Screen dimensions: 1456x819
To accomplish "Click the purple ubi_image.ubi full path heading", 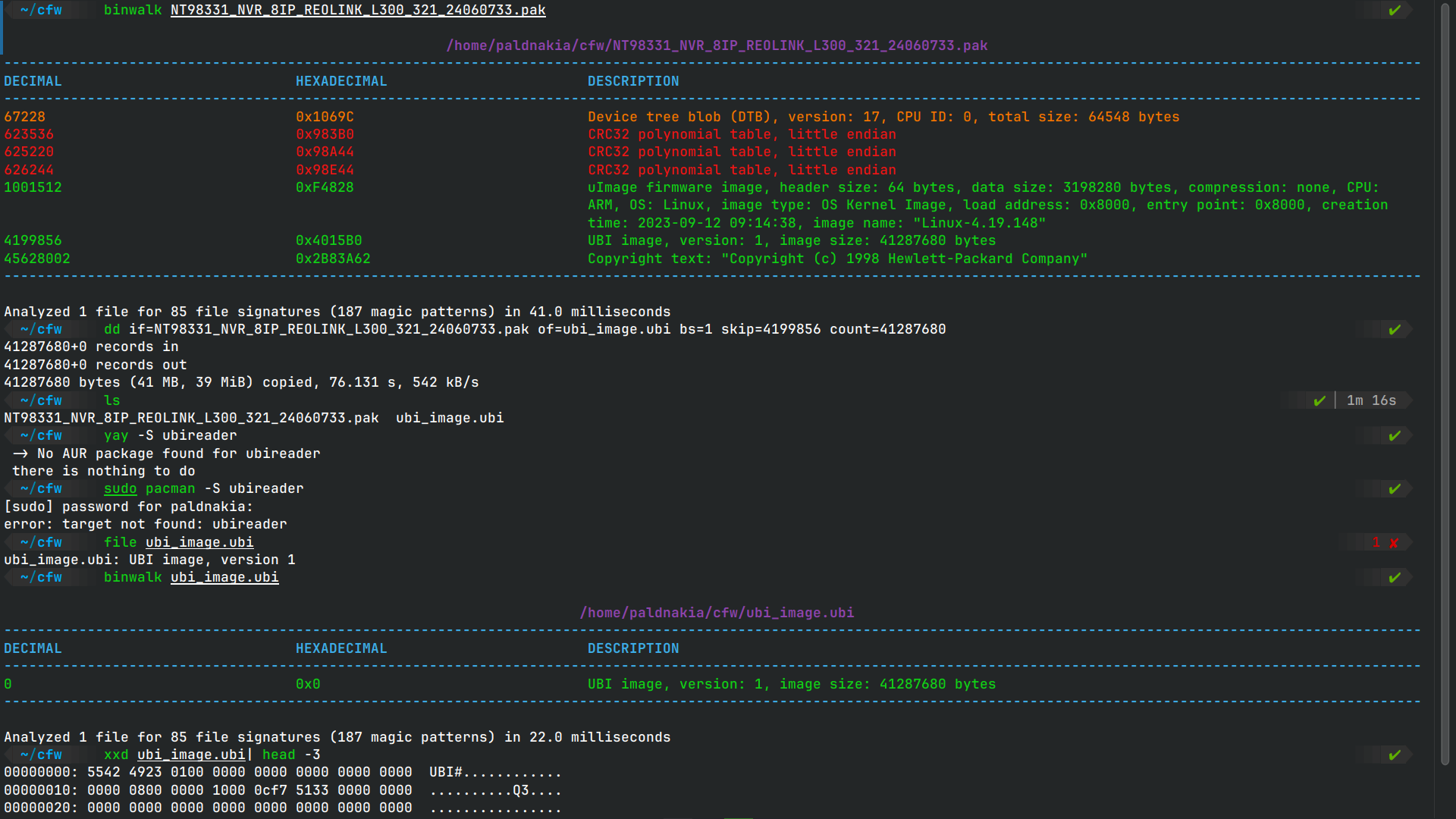I will click(717, 613).
